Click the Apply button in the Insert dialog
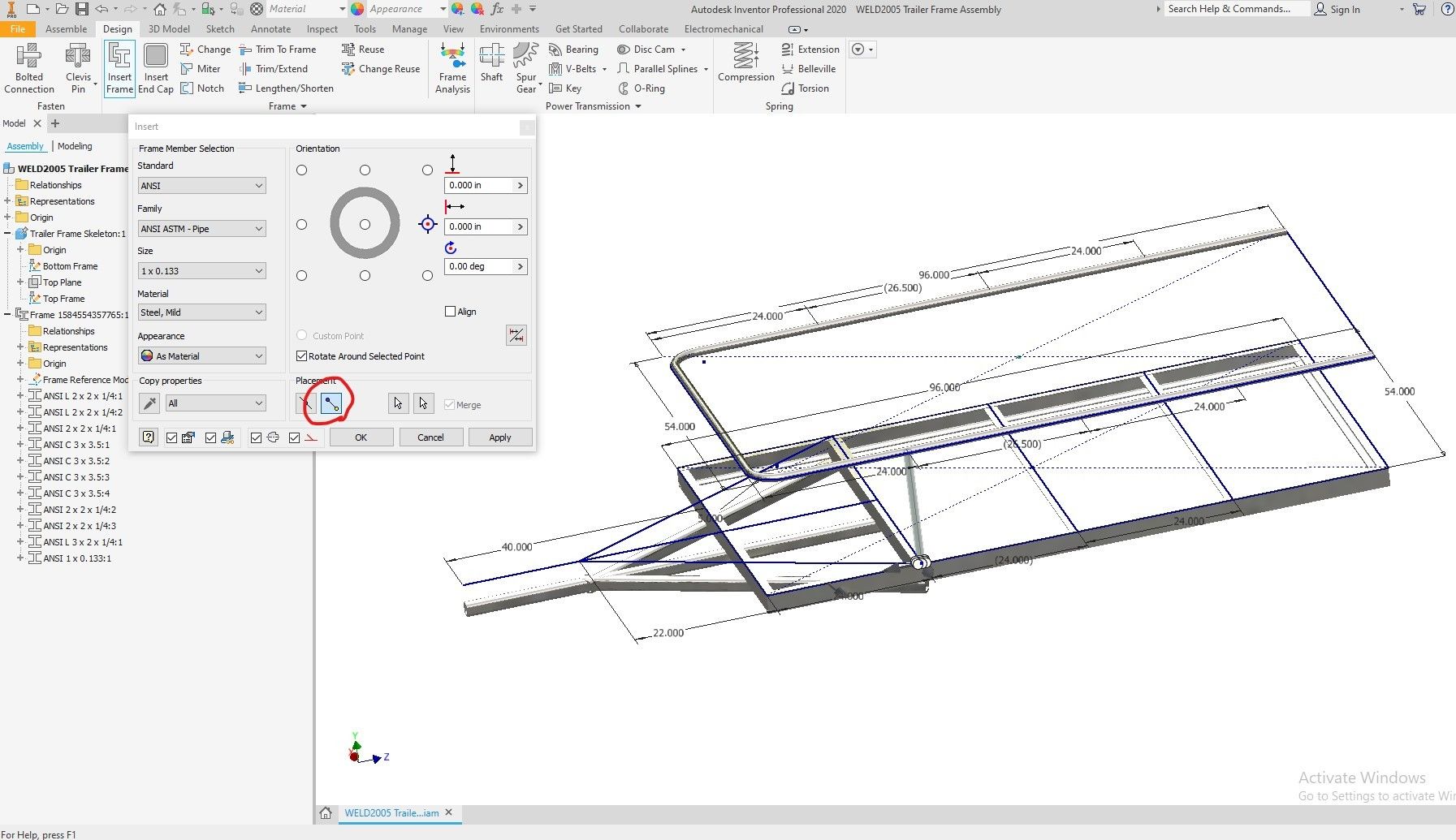Screen dimensions: 1456x840 tap(500, 437)
